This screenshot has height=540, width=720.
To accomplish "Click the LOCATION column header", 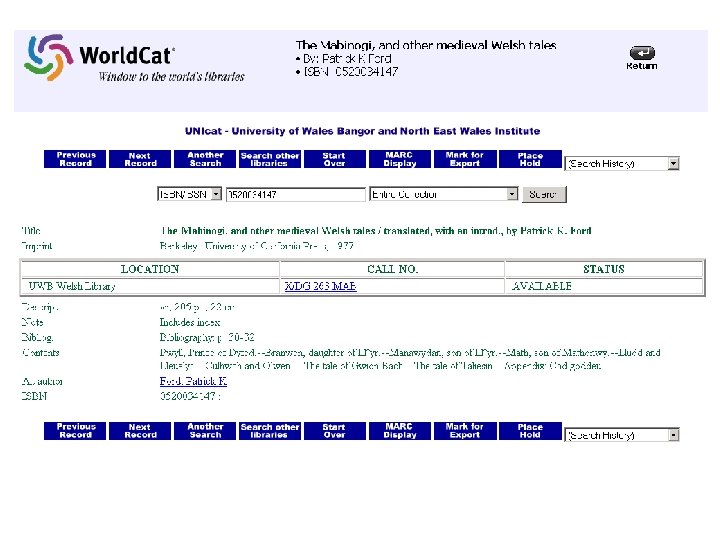I will 150,269.
